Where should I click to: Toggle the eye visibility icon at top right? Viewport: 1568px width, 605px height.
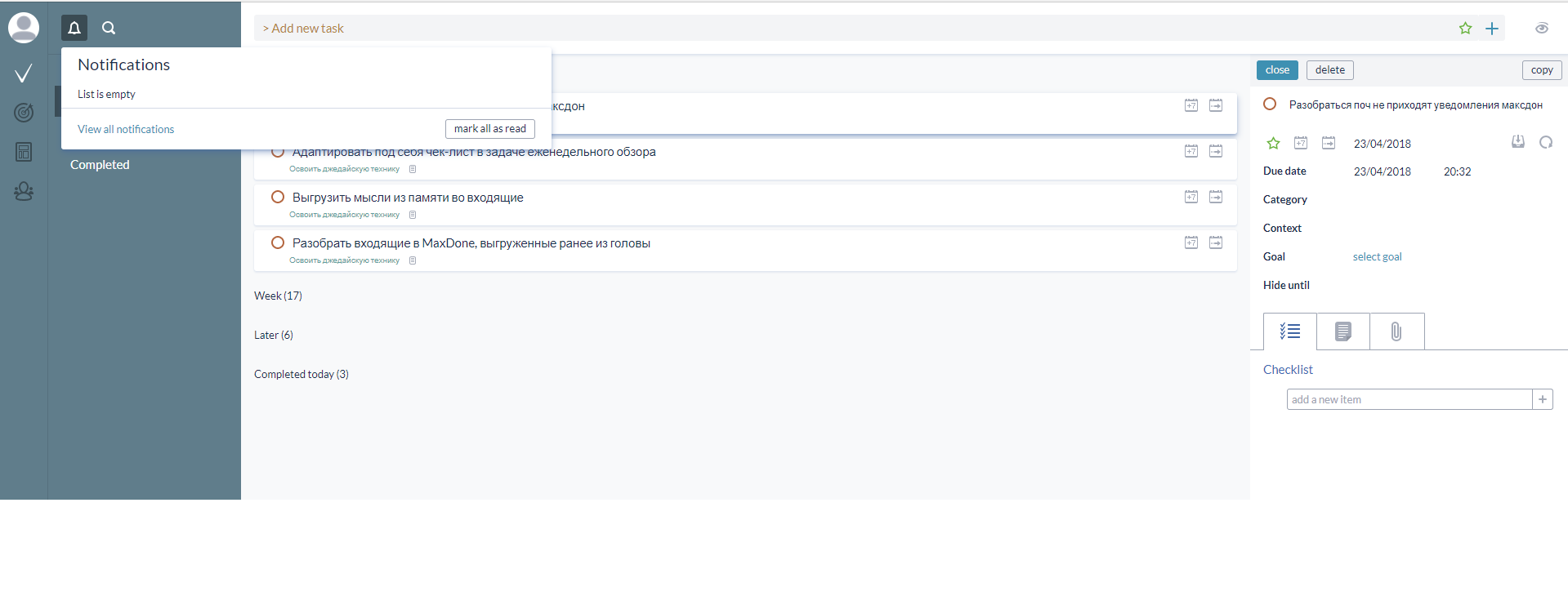(x=1542, y=29)
